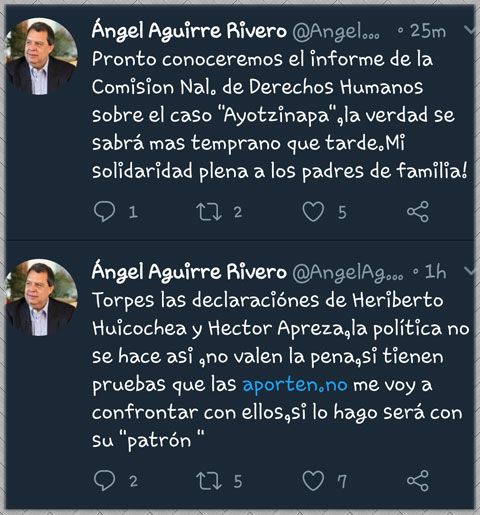
Task: Open the 25m timestamp
Action: point(428,31)
